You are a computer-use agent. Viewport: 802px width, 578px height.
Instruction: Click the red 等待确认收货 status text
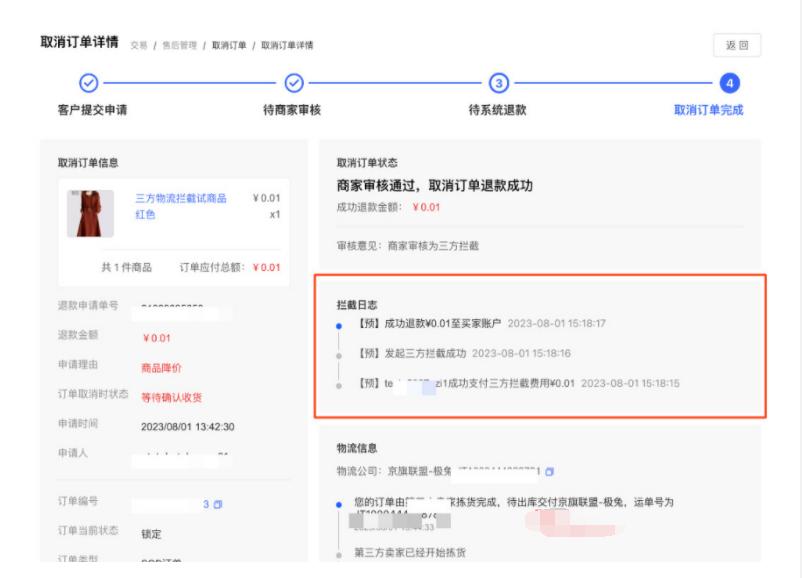pos(171,397)
